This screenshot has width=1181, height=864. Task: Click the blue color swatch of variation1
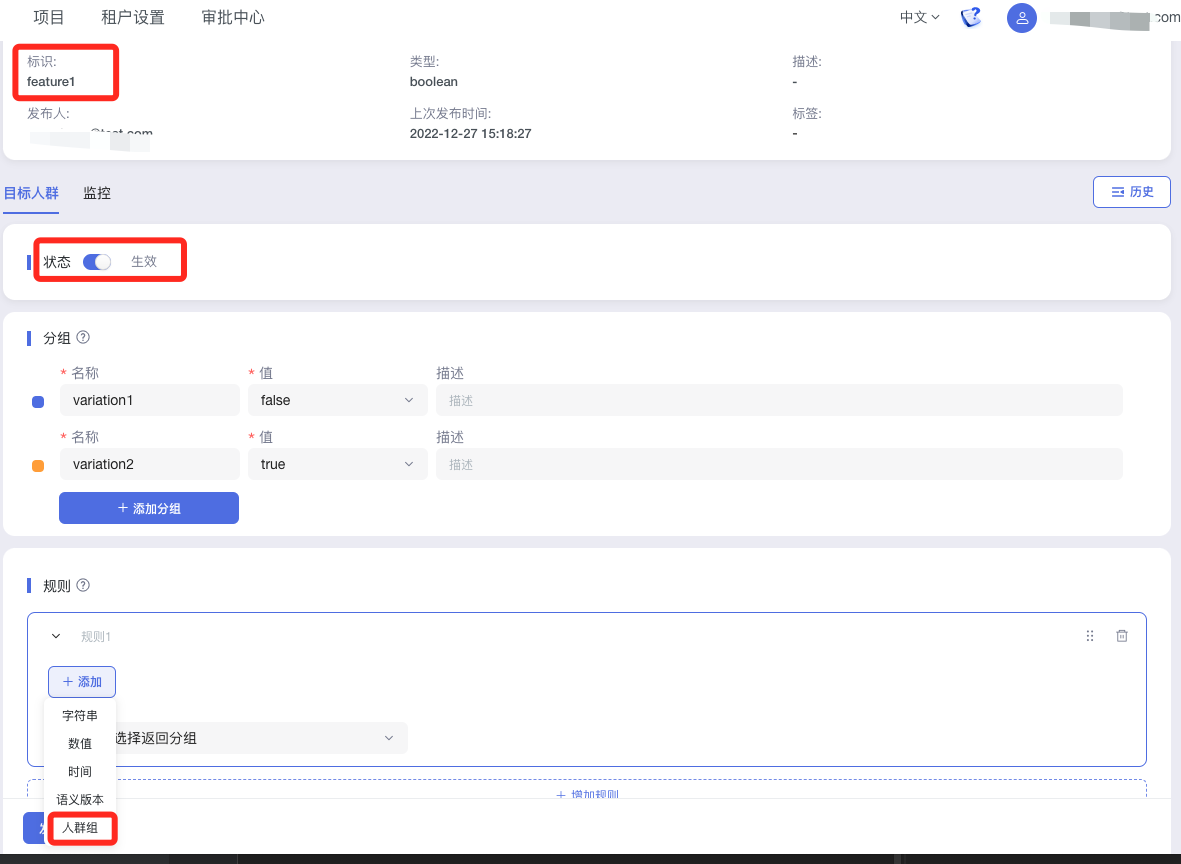pos(38,402)
